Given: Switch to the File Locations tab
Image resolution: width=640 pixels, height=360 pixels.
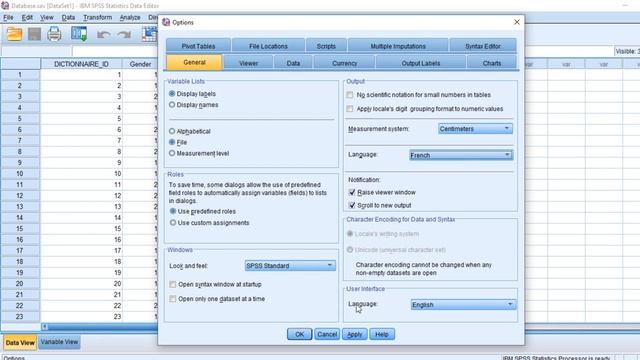Looking at the screenshot, I should 268,46.
